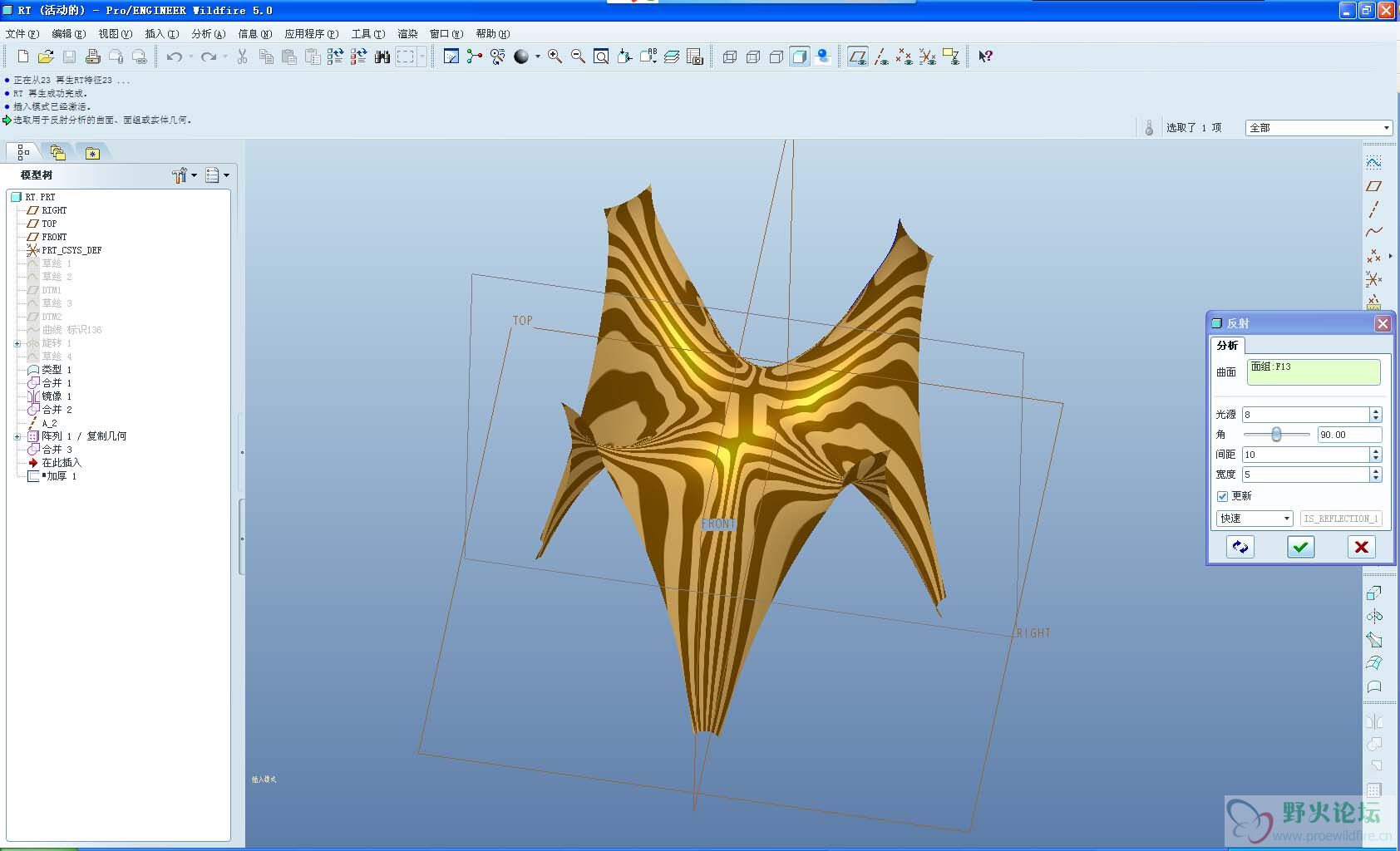The height and width of the screenshot is (851, 1400).
Task: Toggle datum points display
Action: pyautogui.click(x=905, y=57)
